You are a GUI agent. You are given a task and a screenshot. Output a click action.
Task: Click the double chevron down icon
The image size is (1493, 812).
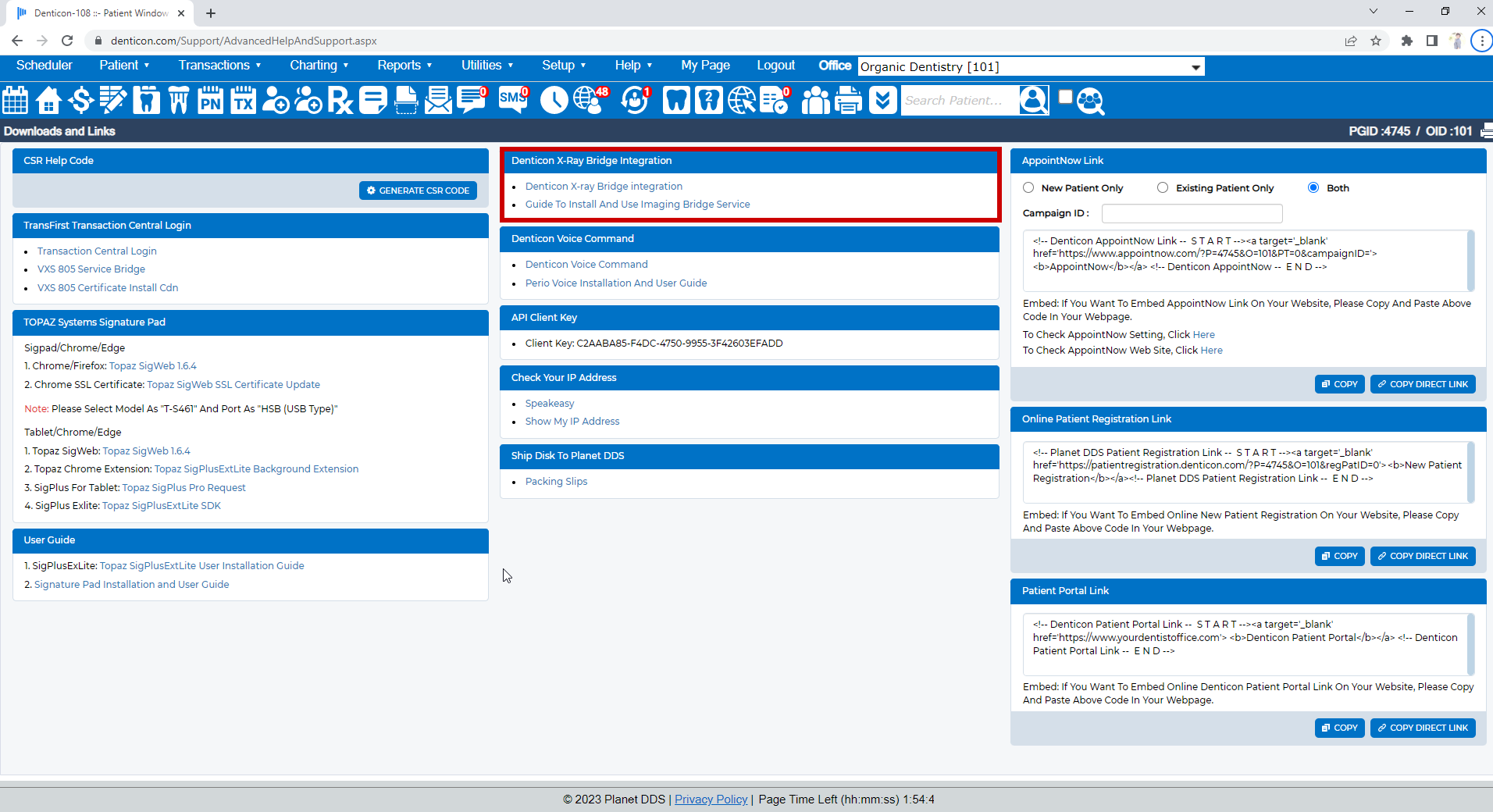pos(882,100)
